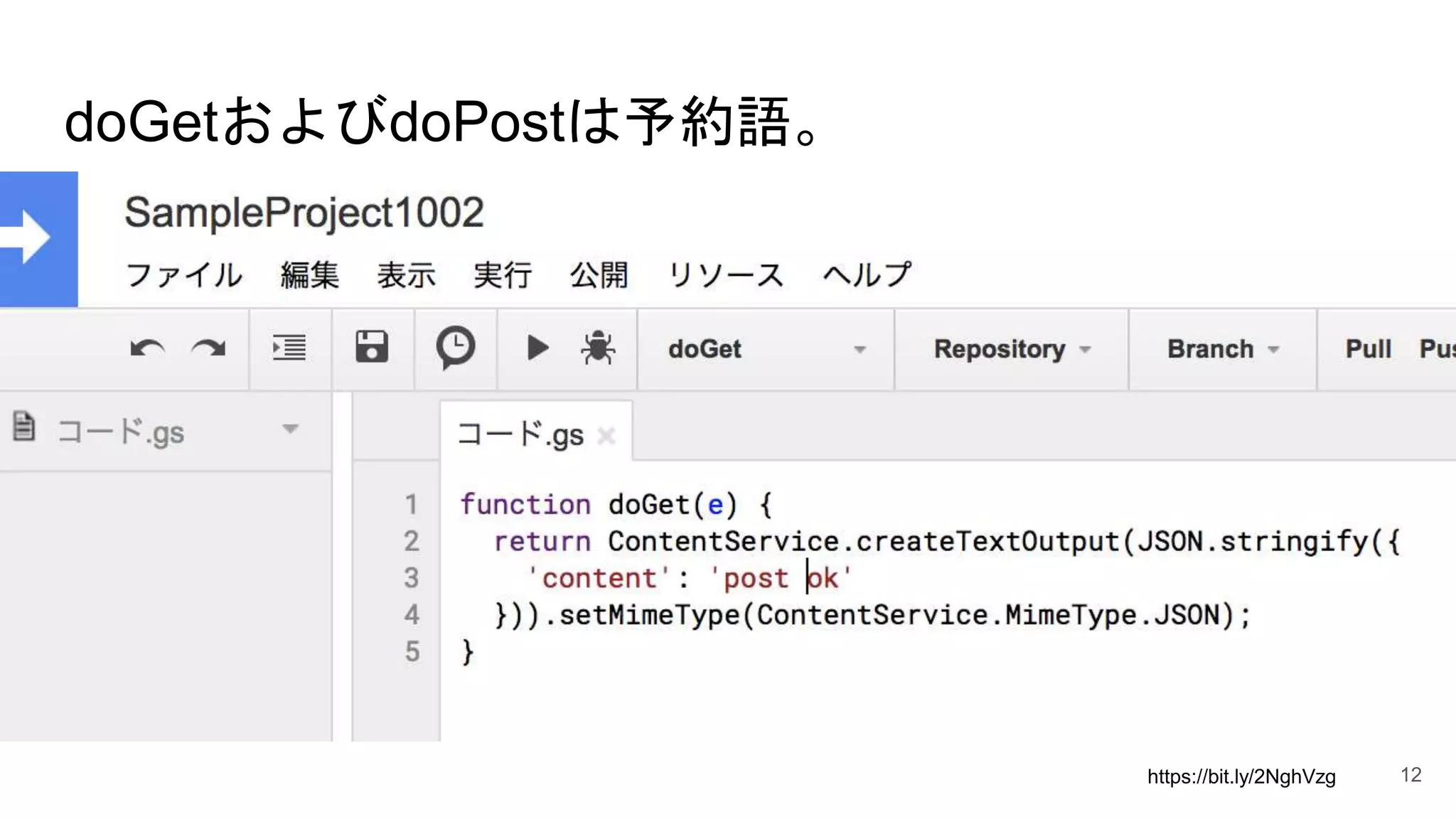
Task: Click doGet in the code line 1
Action: (649, 504)
